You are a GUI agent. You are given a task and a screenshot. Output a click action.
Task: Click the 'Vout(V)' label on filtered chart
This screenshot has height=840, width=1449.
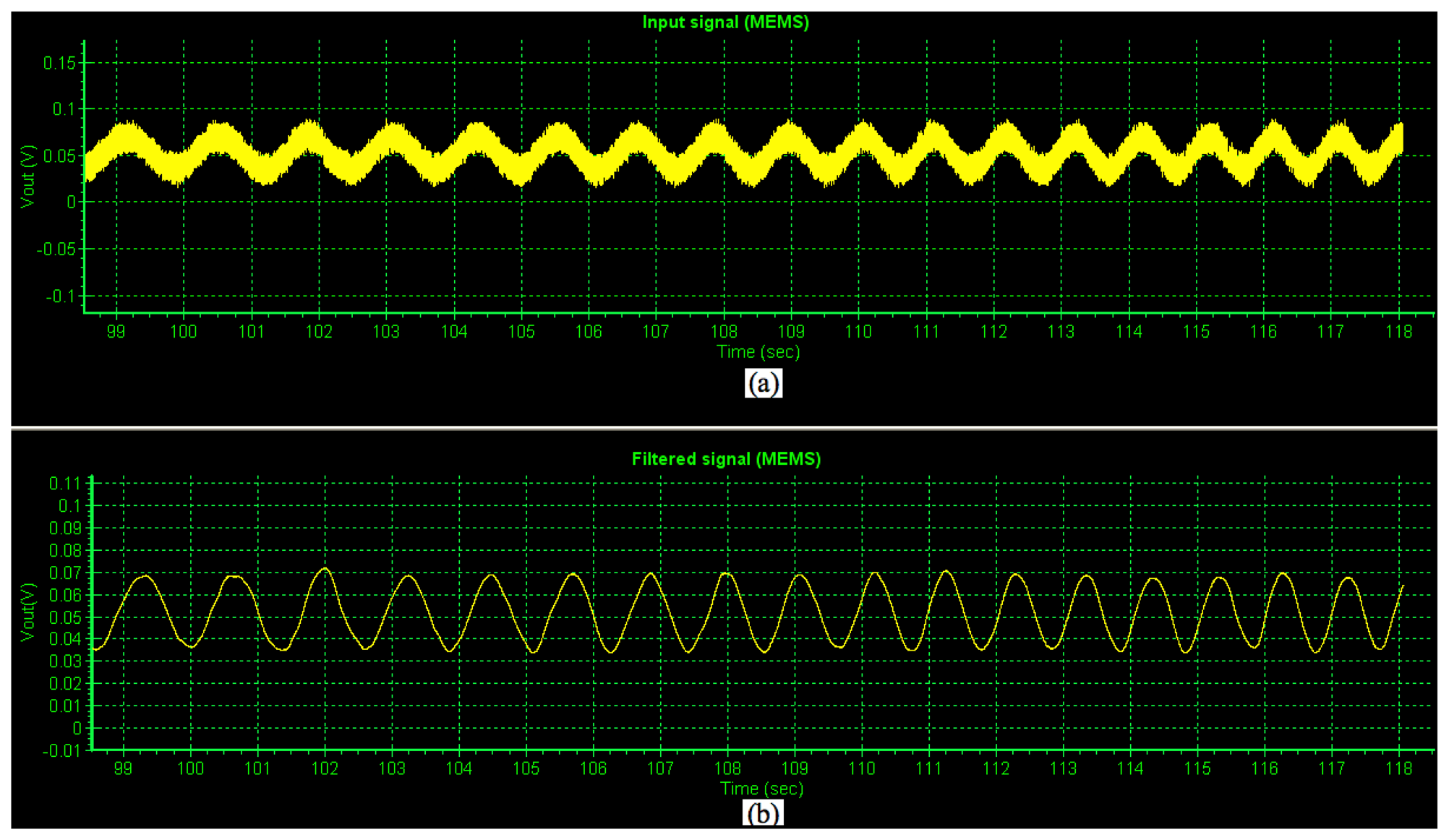coord(27,612)
